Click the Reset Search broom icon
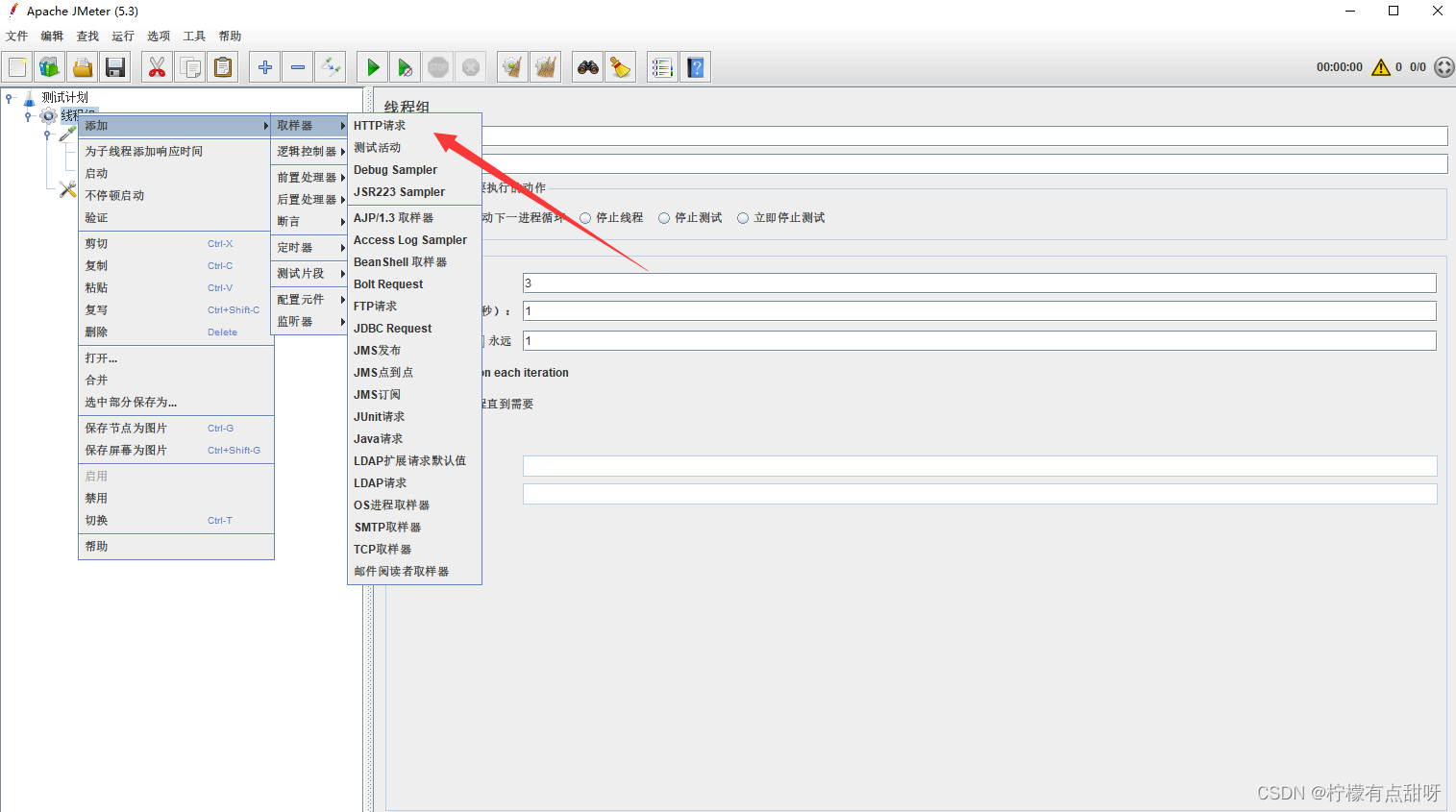Viewport: 1456px width, 812px height. pyautogui.click(x=621, y=67)
